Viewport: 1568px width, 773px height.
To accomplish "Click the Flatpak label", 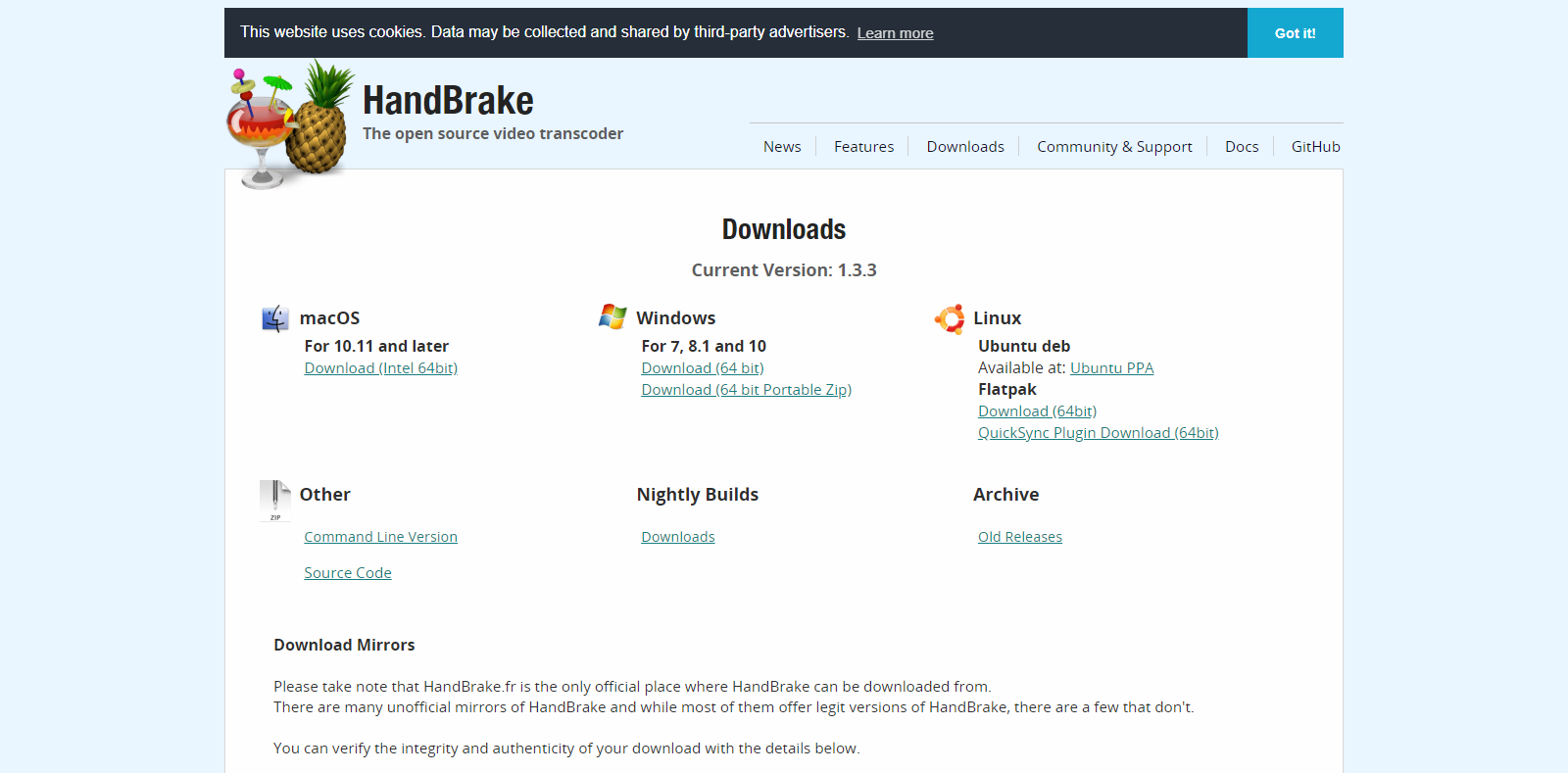I will [x=1006, y=390].
